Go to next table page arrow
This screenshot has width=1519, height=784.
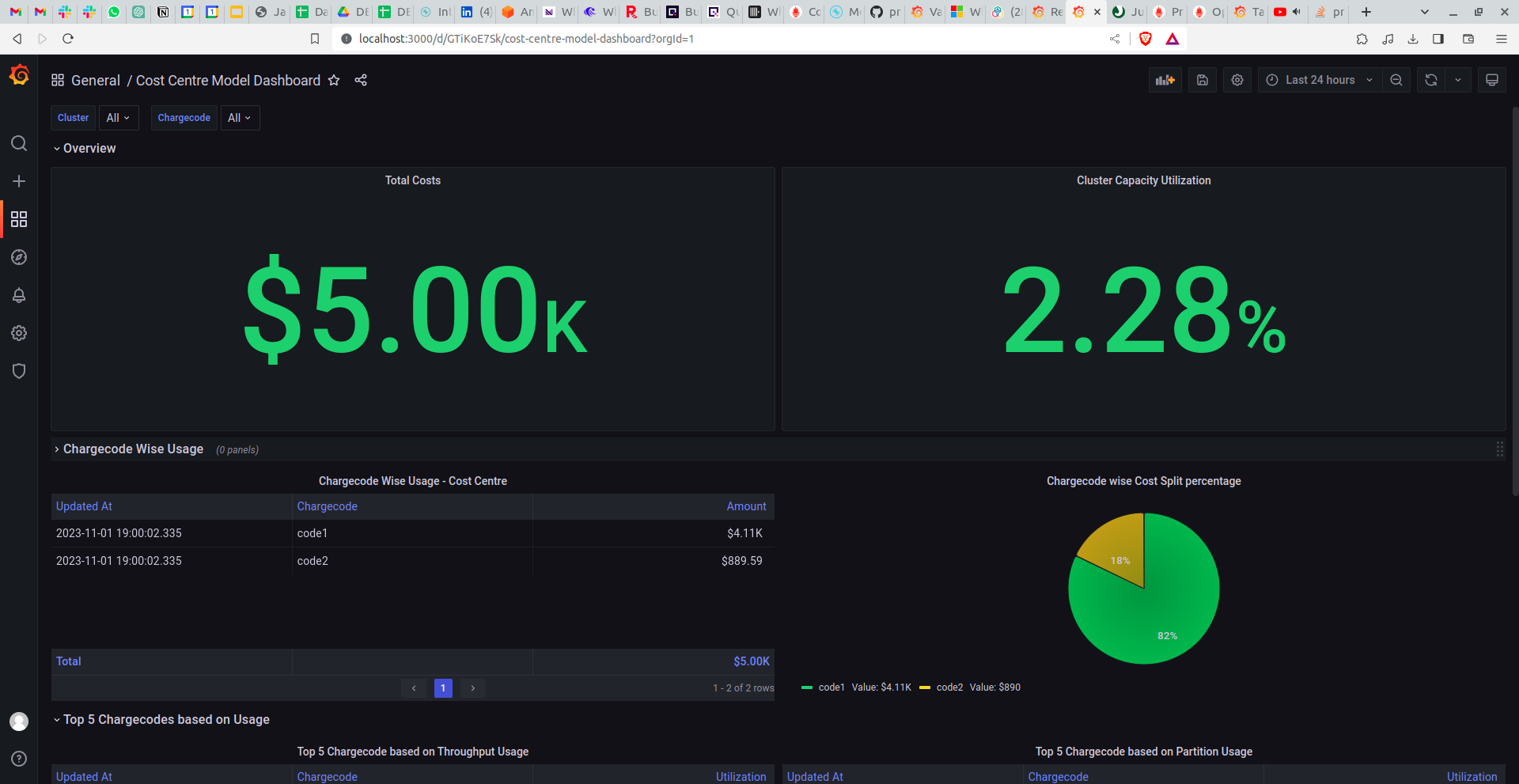[473, 688]
